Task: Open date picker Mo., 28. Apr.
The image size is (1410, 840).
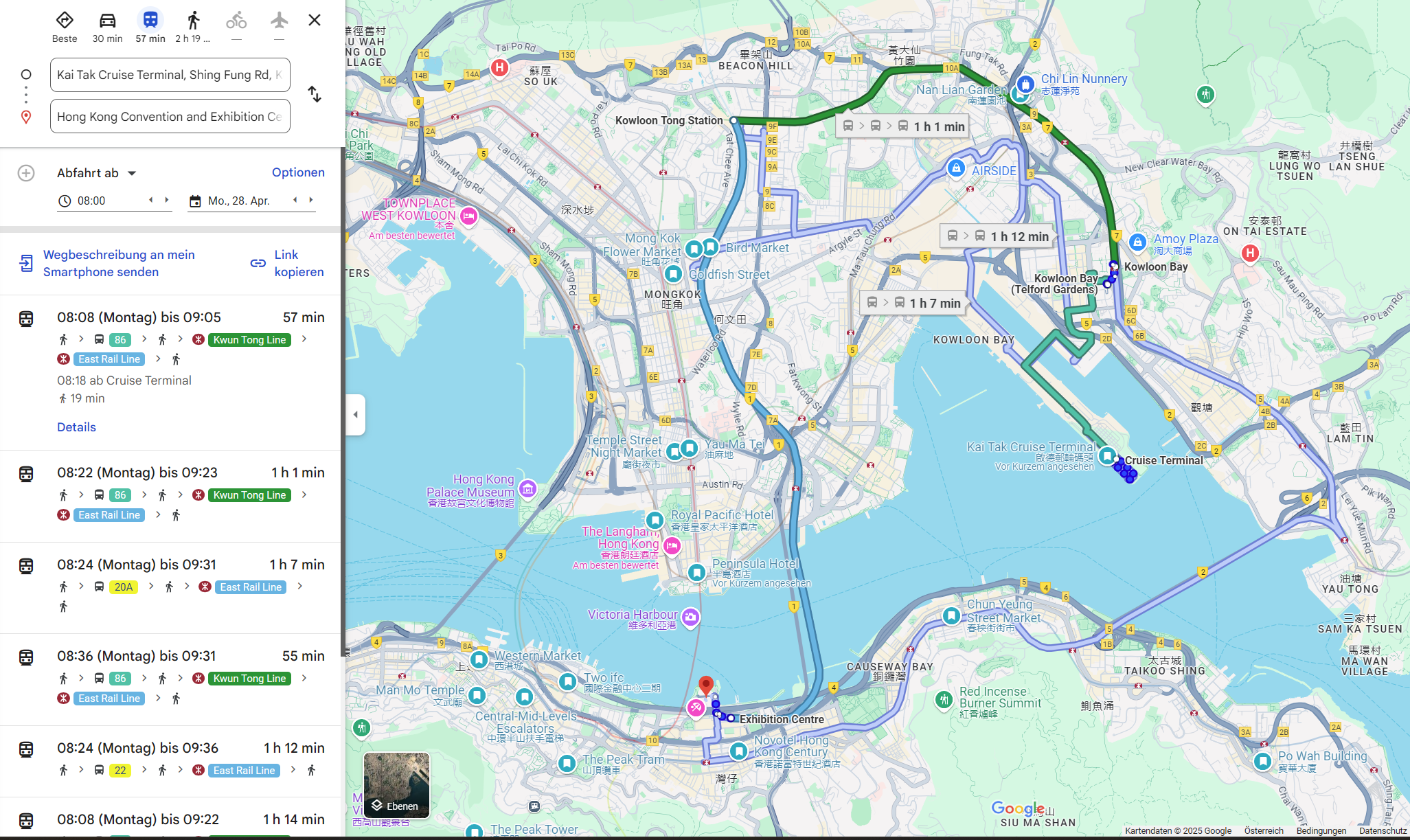Action: pyautogui.click(x=238, y=201)
